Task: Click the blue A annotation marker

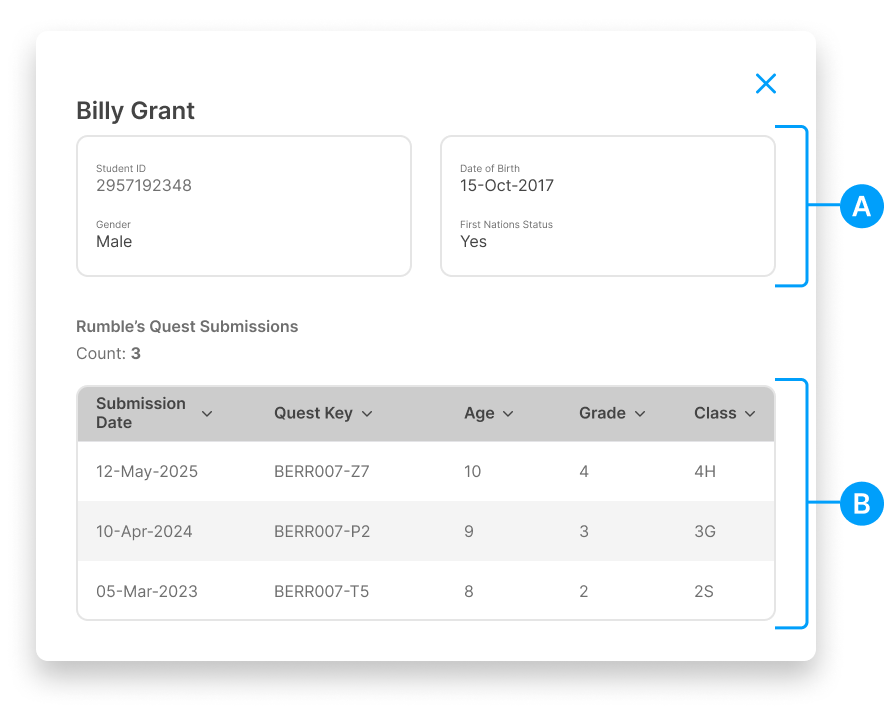Action: (861, 206)
